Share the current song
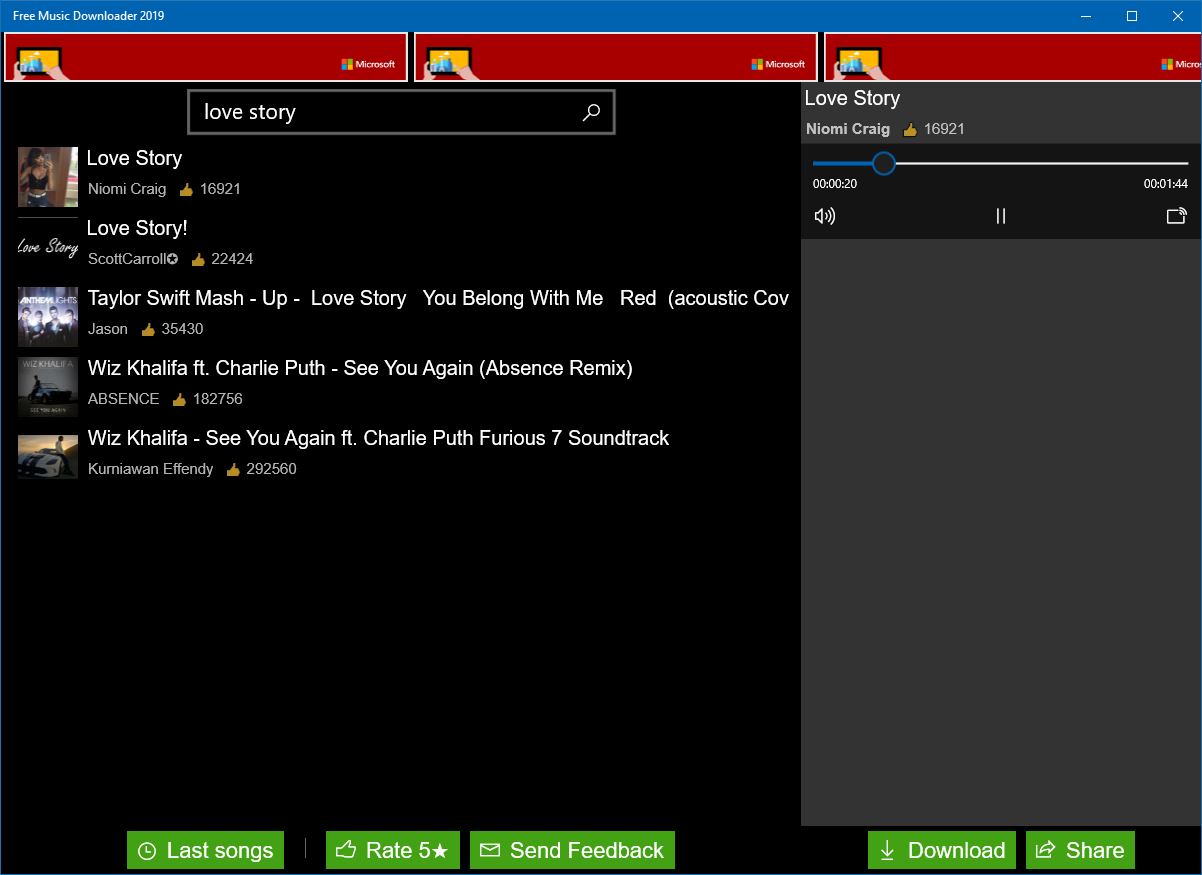Screen dimensions: 1202x875 (x=1080, y=850)
